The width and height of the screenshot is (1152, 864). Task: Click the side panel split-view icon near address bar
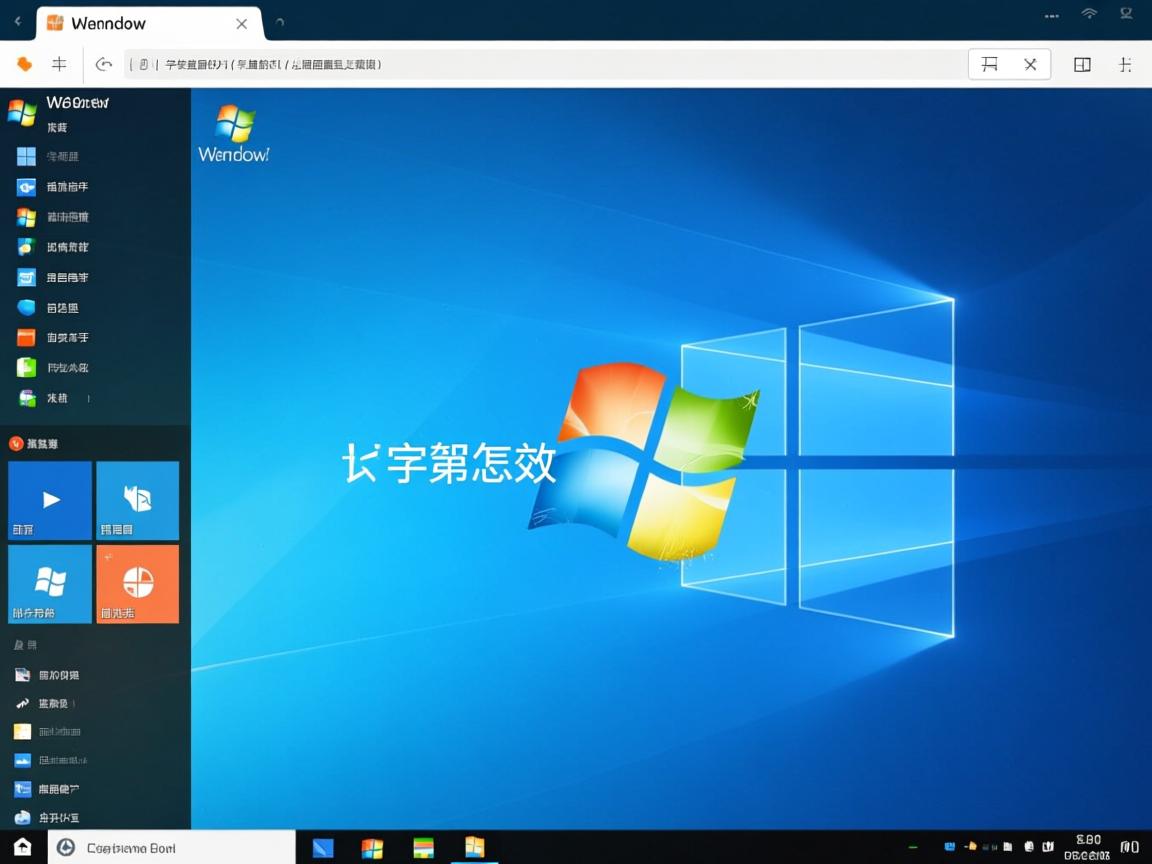click(x=1082, y=63)
